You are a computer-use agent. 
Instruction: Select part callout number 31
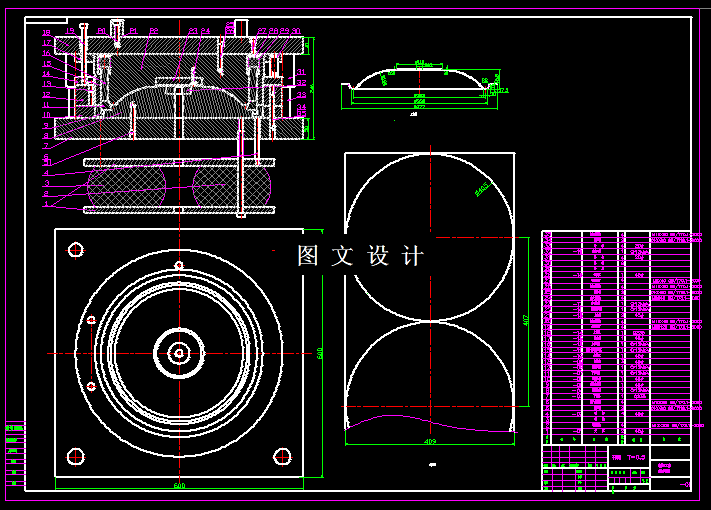click(301, 72)
